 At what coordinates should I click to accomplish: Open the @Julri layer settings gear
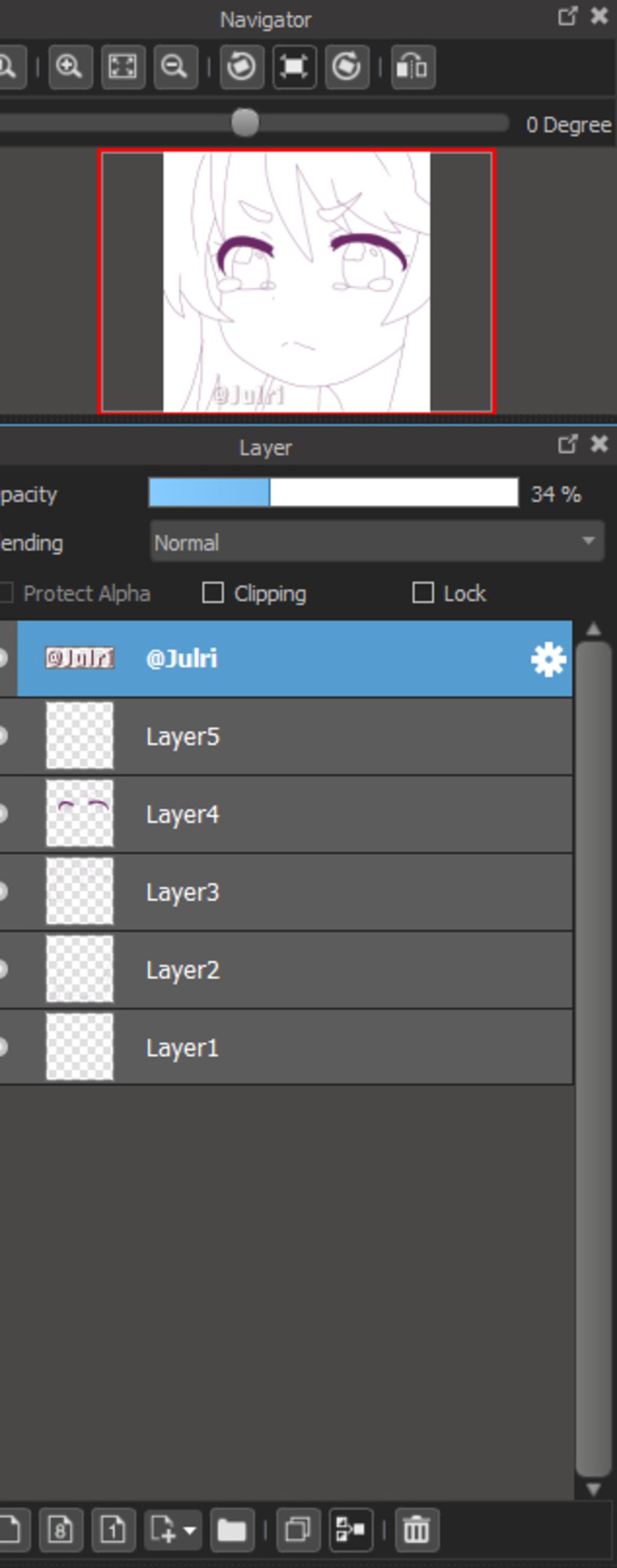(548, 659)
